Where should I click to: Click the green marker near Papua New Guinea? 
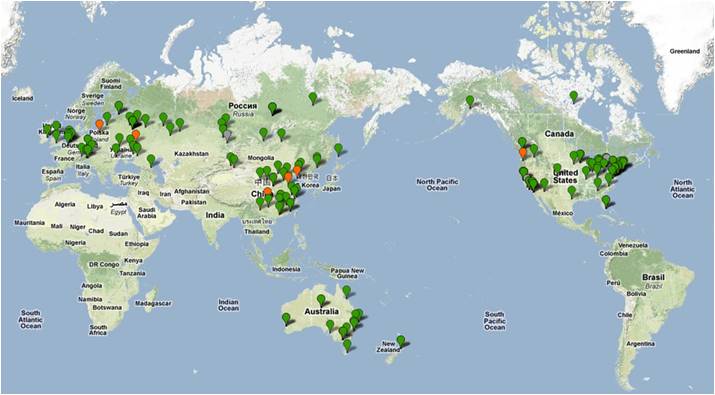click(x=347, y=291)
